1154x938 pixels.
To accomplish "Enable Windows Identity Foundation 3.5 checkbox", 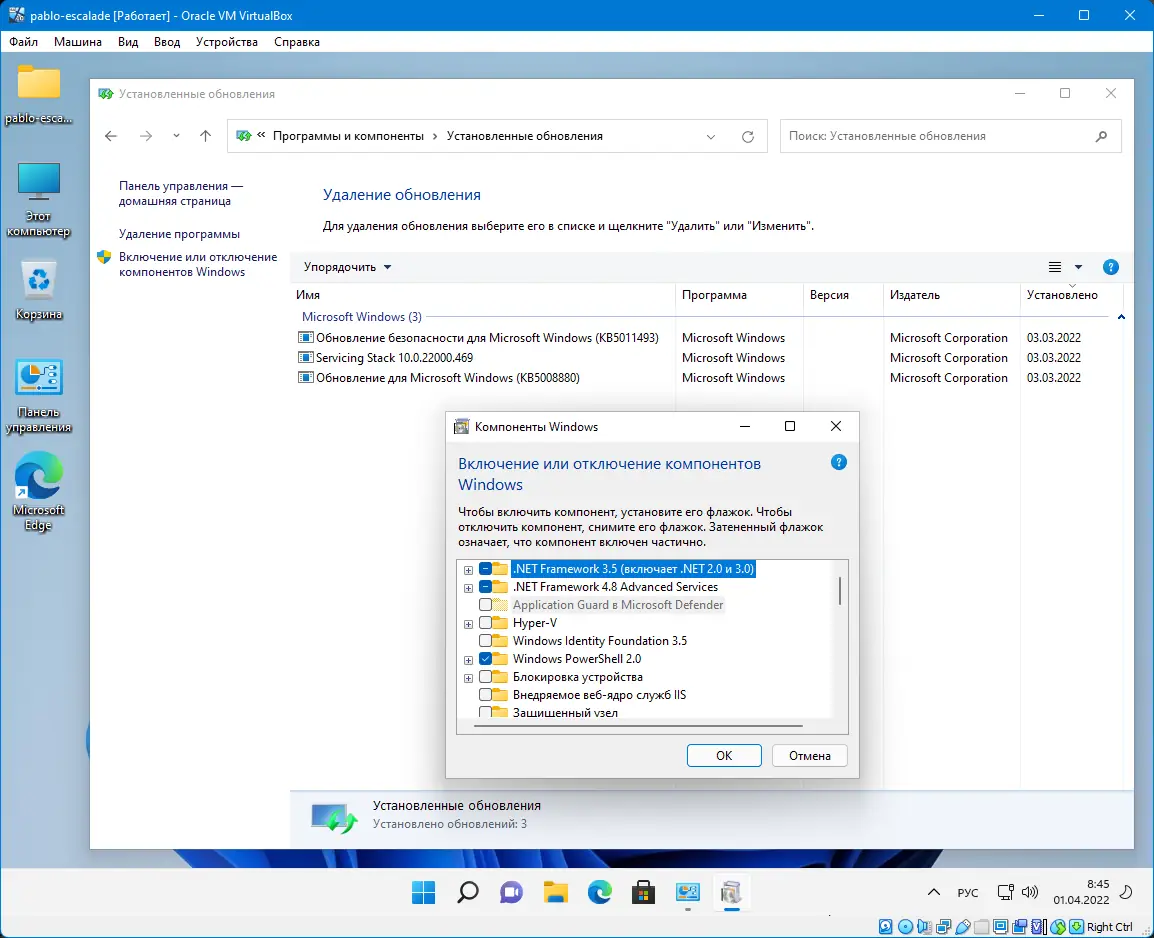I will pos(485,641).
